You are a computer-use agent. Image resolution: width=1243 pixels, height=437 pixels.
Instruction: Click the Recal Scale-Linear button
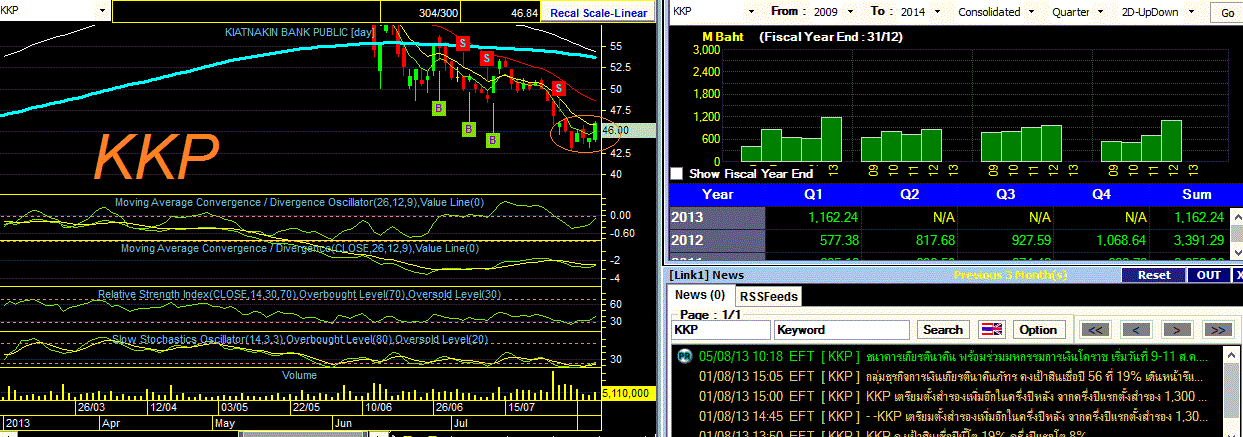(596, 12)
